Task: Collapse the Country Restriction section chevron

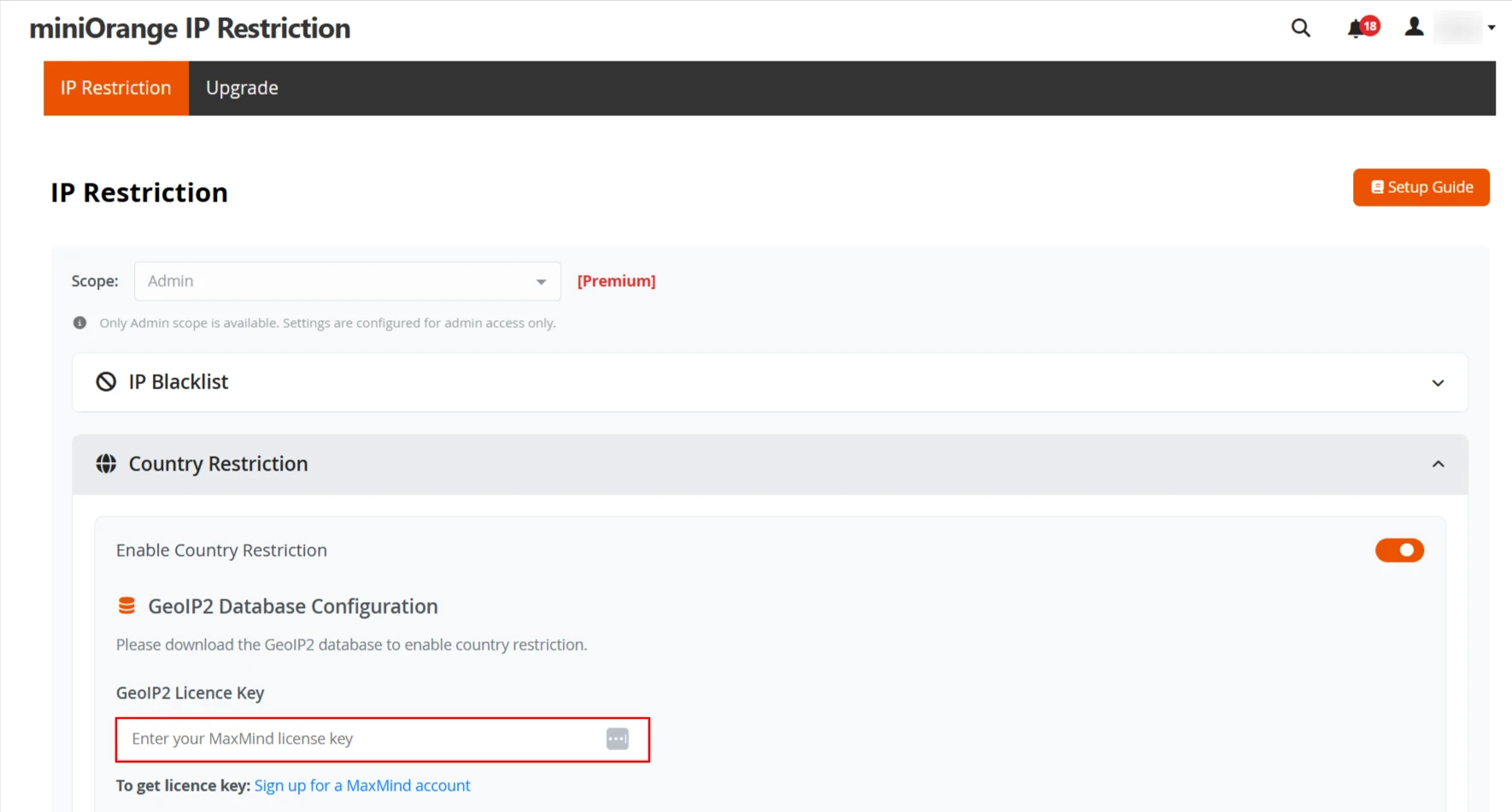Action: [x=1438, y=464]
